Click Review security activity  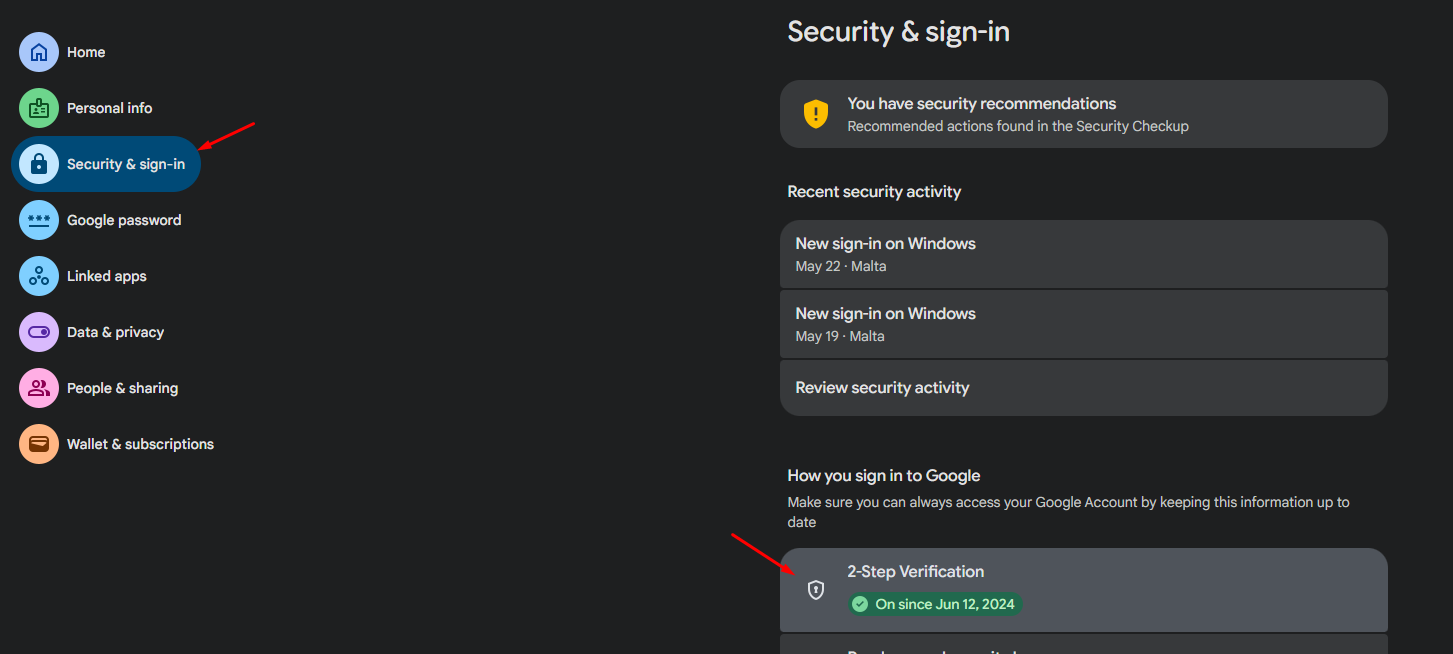click(1084, 388)
